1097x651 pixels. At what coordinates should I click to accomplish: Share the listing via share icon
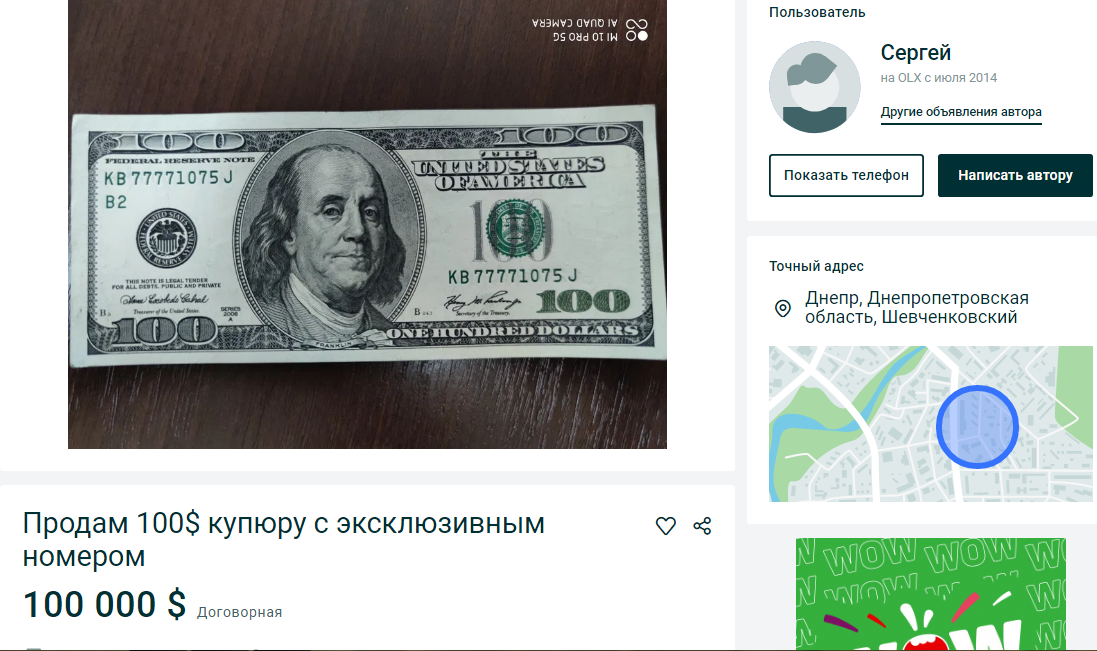(702, 526)
